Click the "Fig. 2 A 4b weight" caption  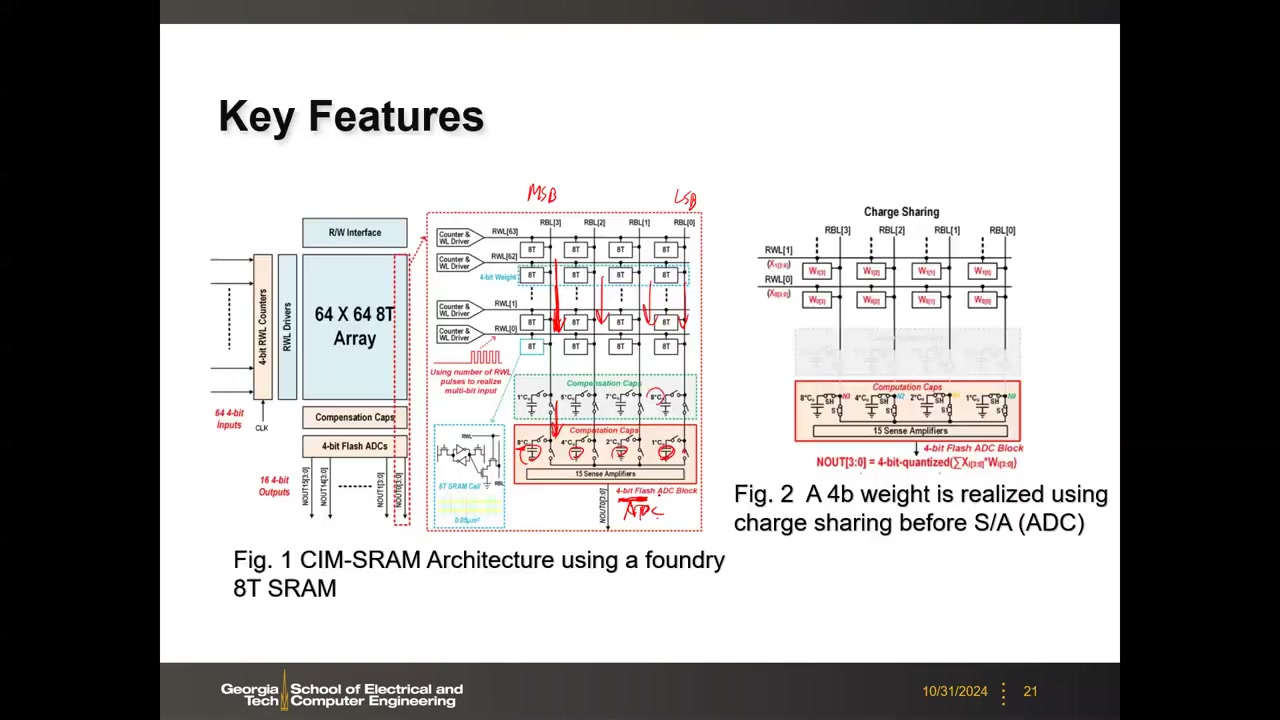(x=921, y=508)
